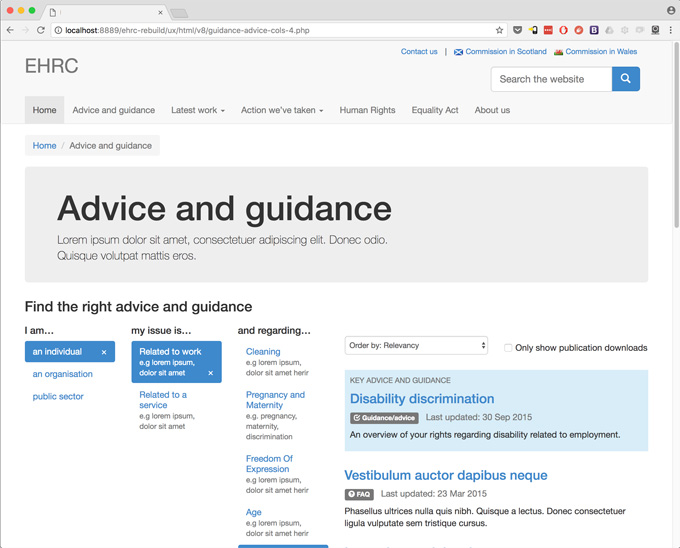
Task: Click the Contact us link
Action: [419, 52]
